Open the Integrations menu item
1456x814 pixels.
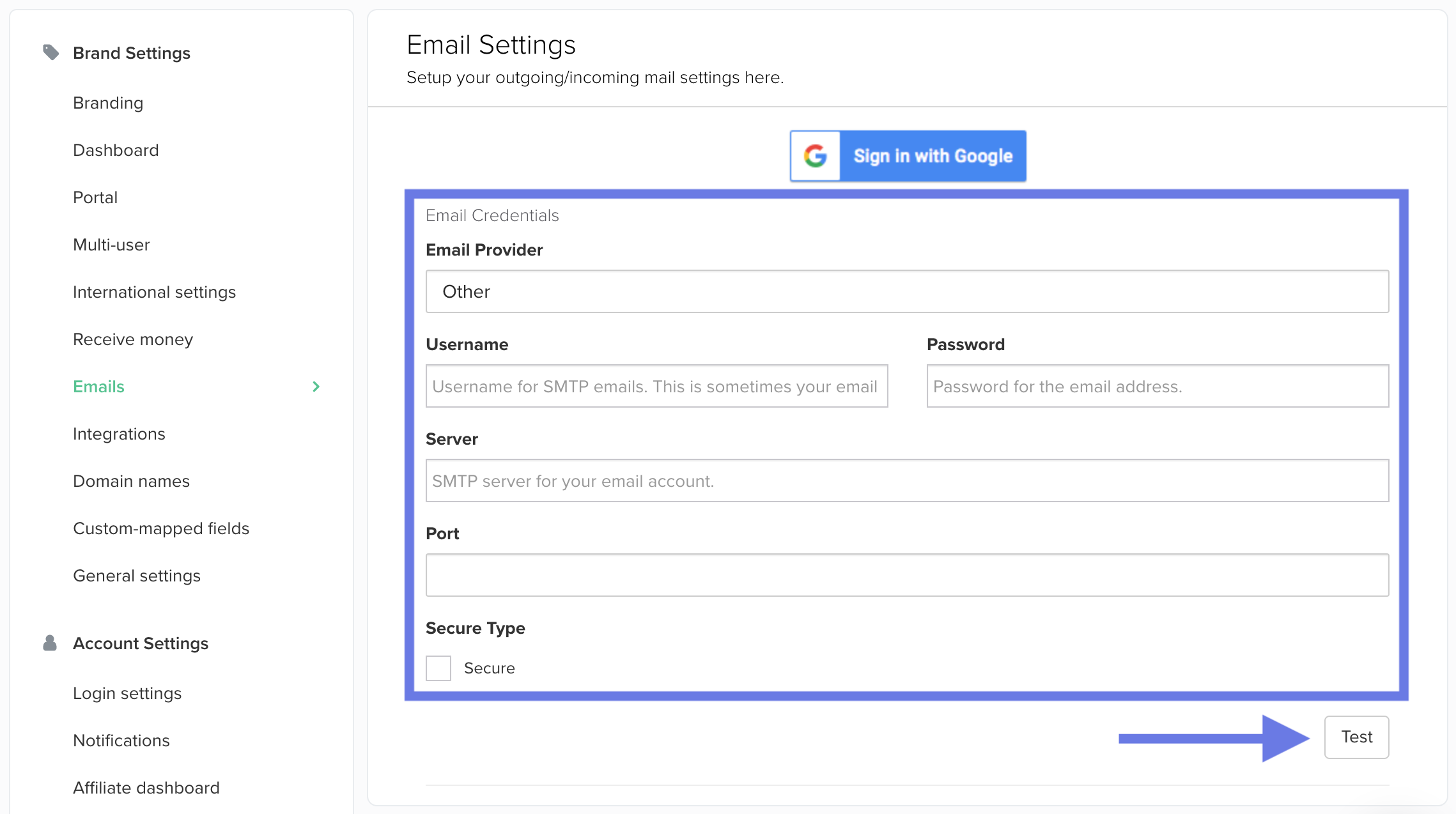coord(119,434)
